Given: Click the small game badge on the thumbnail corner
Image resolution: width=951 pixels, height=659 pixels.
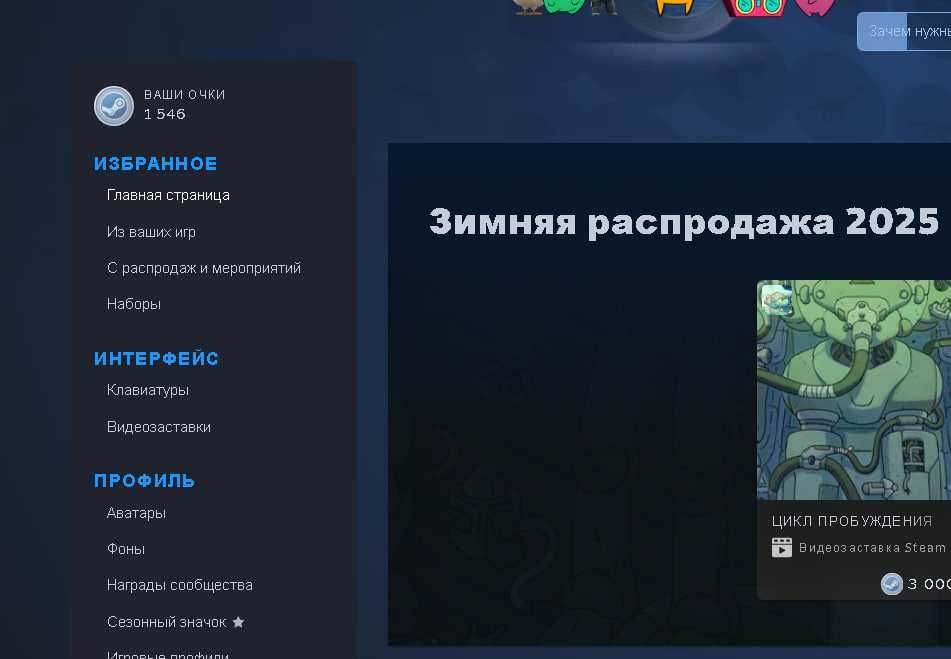Looking at the screenshot, I should pos(777,300).
